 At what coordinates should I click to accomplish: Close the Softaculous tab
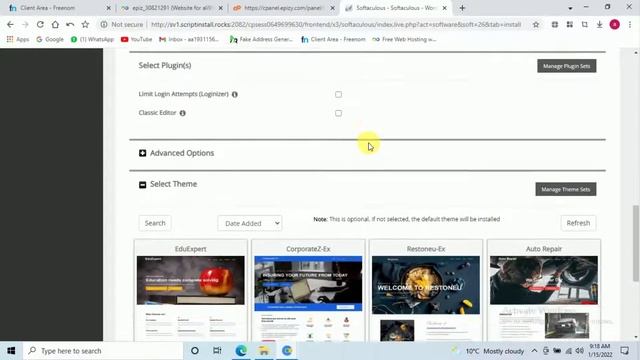[x=444, y=8]
